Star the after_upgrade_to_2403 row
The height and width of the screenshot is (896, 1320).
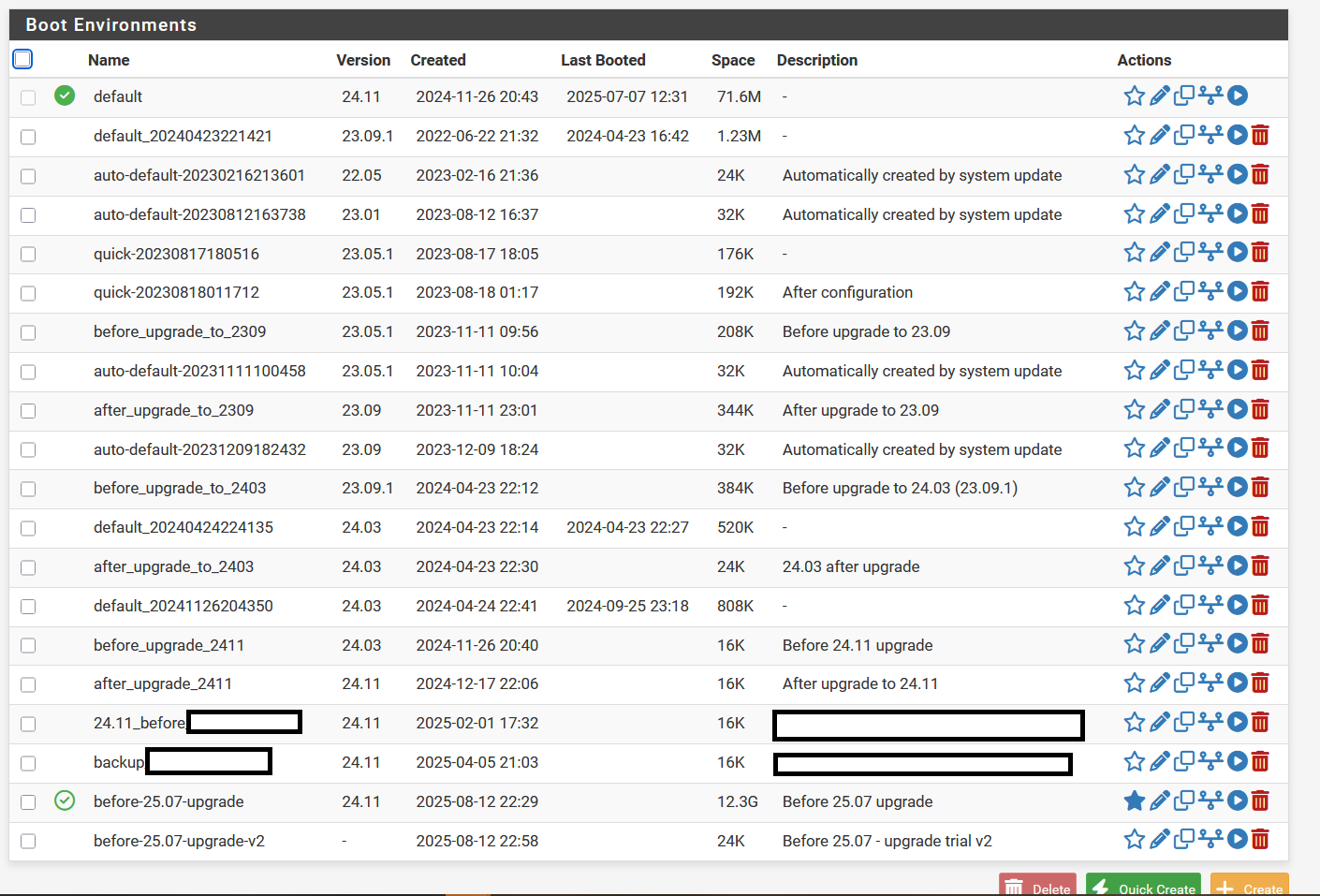click(x=1134, y=566)
